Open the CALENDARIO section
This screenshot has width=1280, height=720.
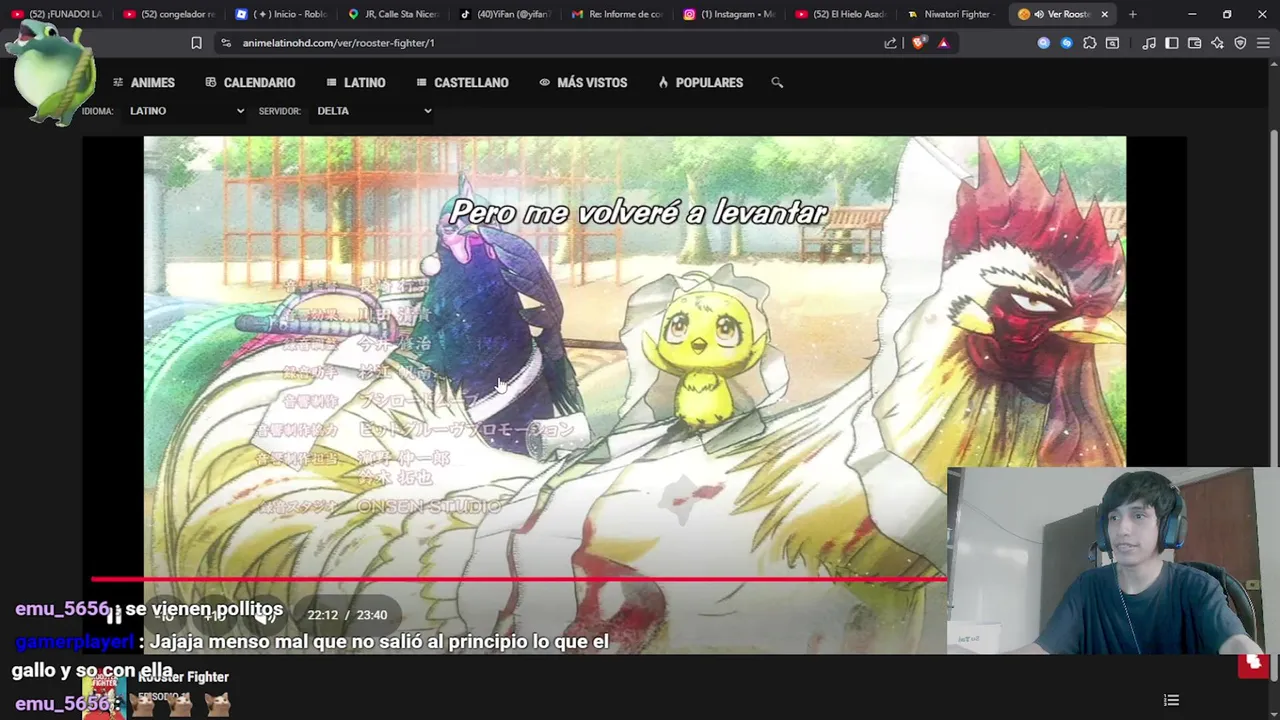(x=250, y=83)
